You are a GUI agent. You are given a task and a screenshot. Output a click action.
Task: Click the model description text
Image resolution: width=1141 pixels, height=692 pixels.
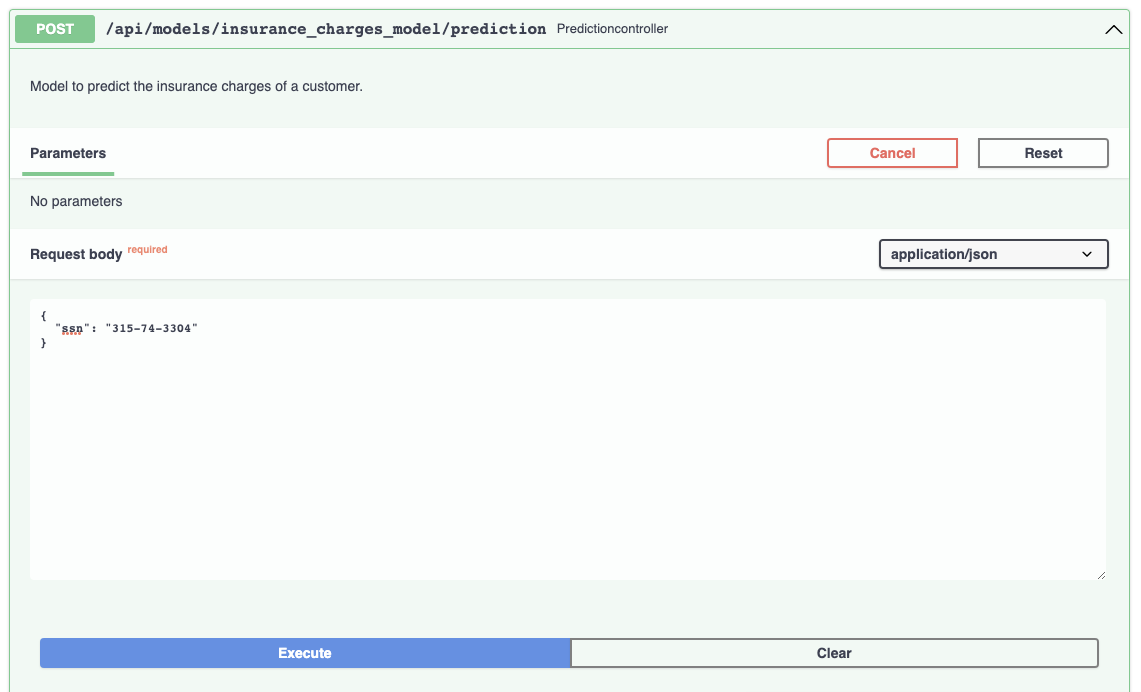point(196,86)
